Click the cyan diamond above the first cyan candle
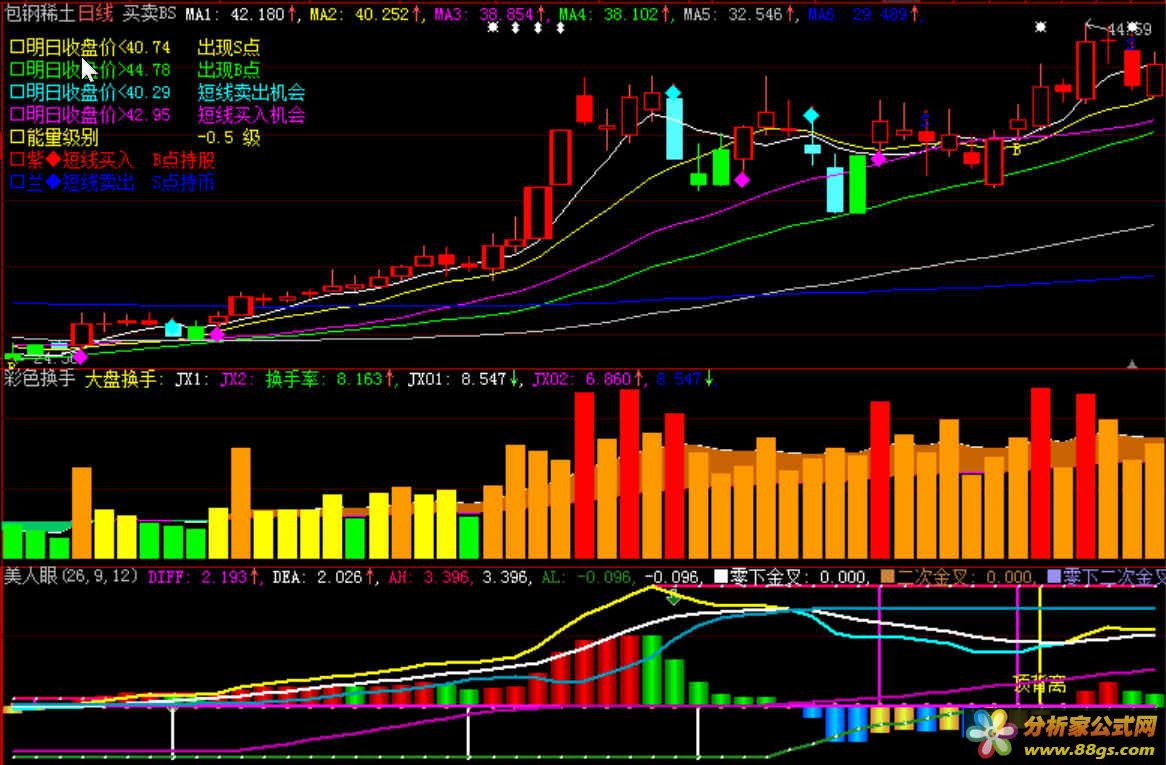 pos(674,93)
